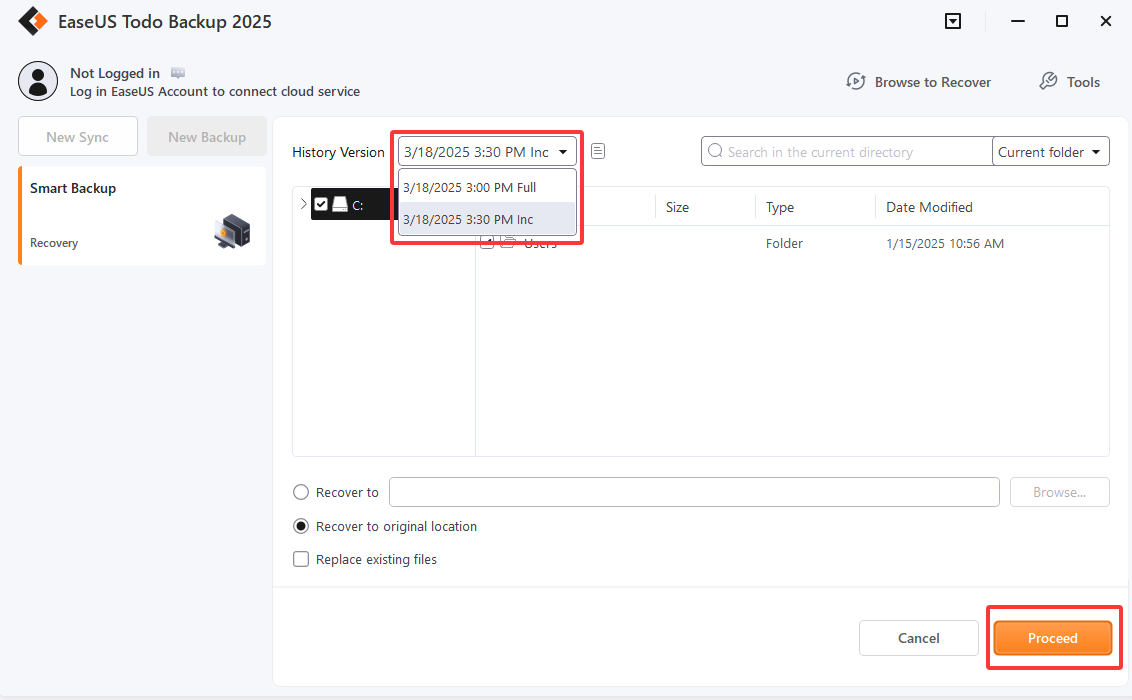Click the Tools label
This screenshot has width=1132, height=700.
(1083, 82)
